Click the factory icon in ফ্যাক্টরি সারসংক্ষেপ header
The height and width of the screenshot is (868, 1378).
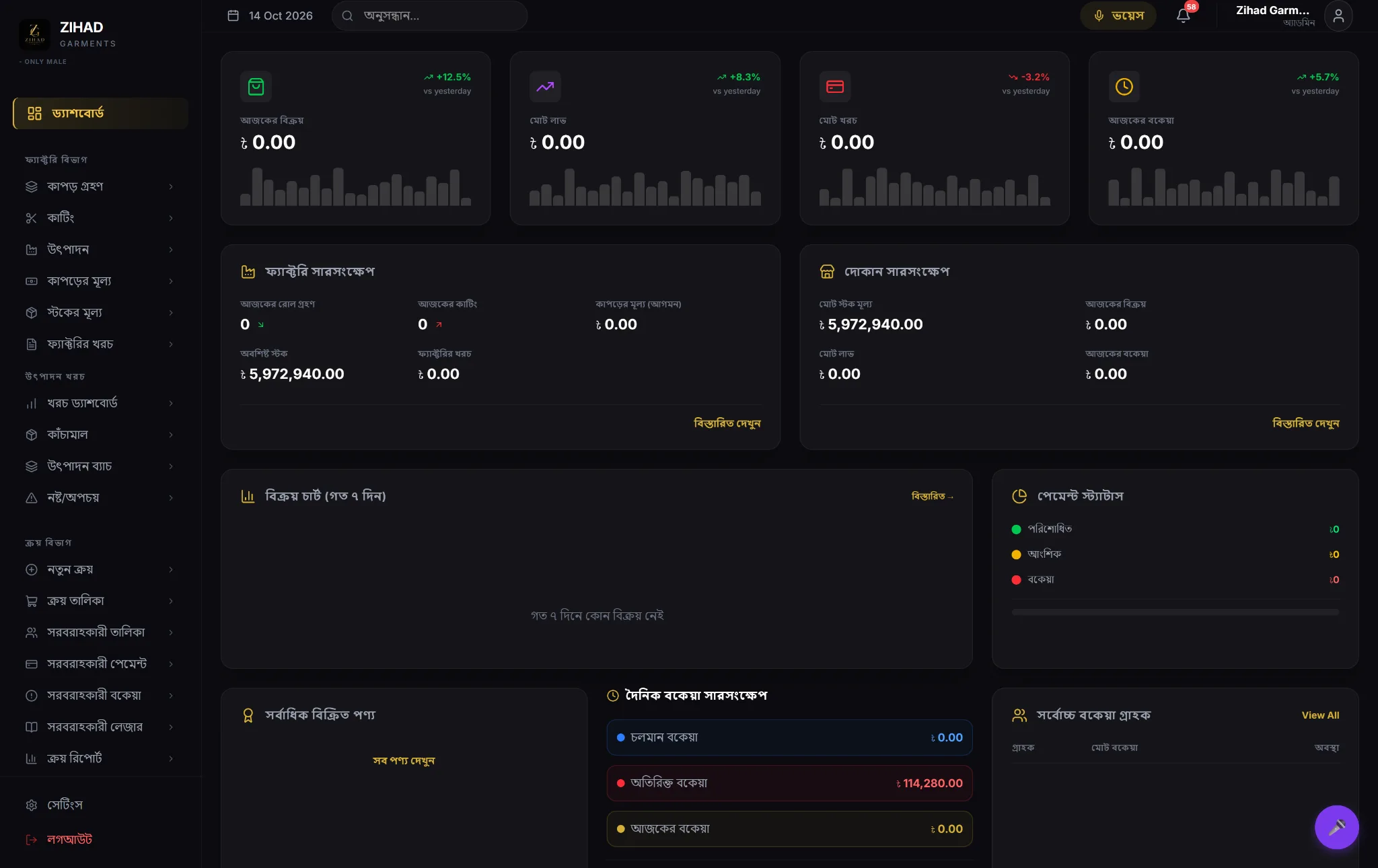[x=248, y=272]
